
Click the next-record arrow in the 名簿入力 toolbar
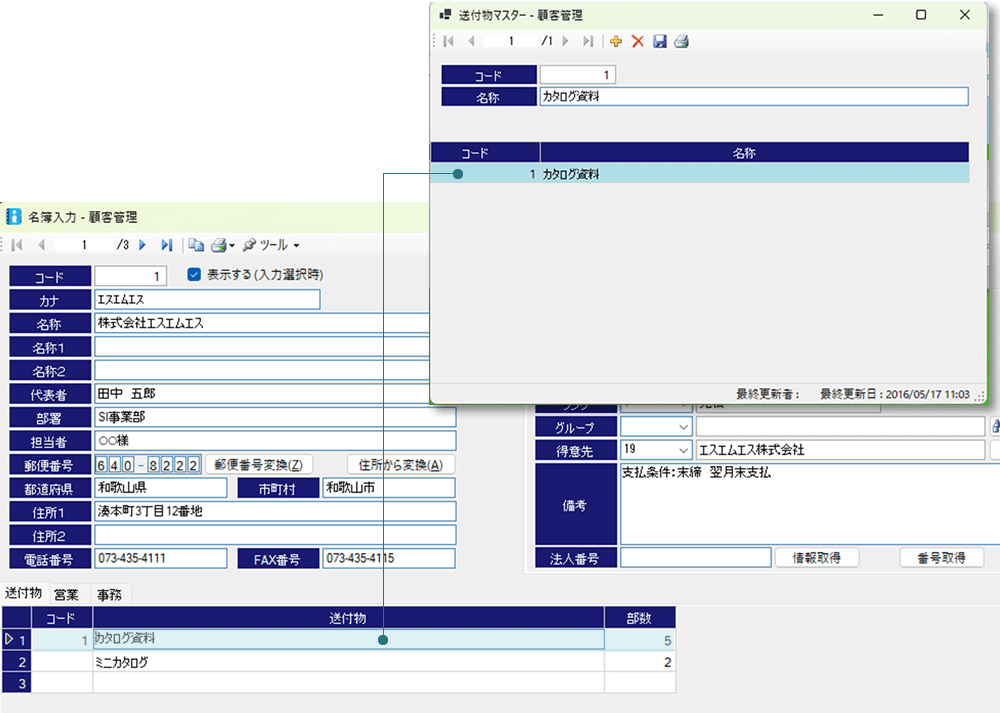coord(143,244)
